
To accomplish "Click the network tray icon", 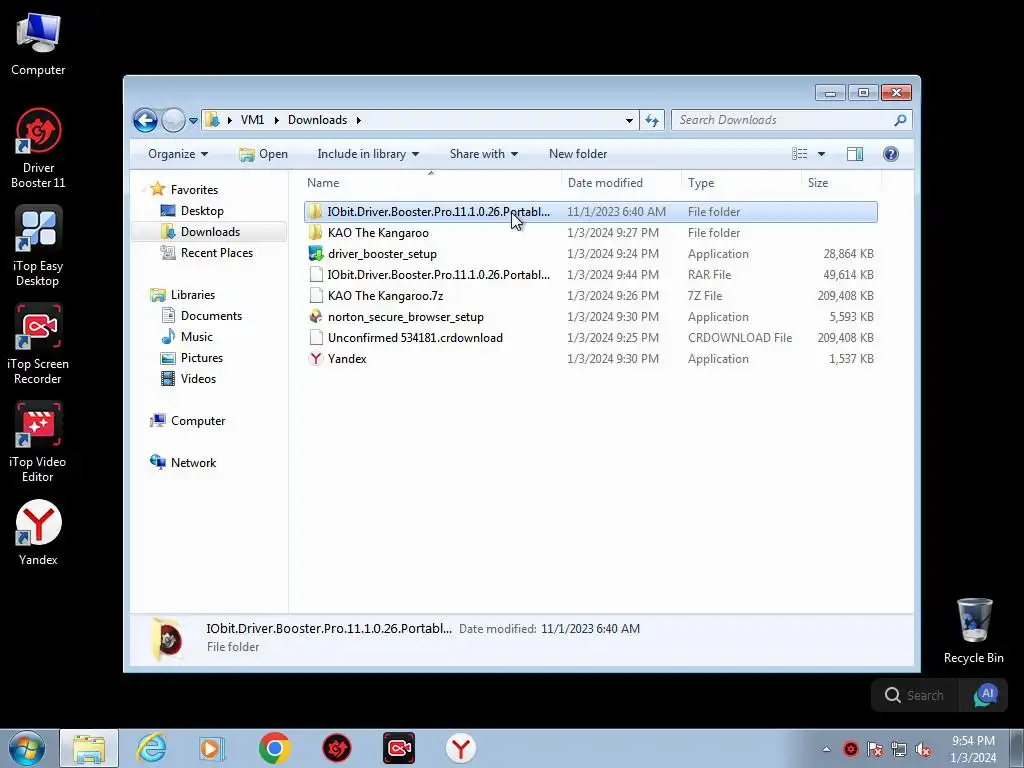I will pyautogui.click(x=899, y=750).
